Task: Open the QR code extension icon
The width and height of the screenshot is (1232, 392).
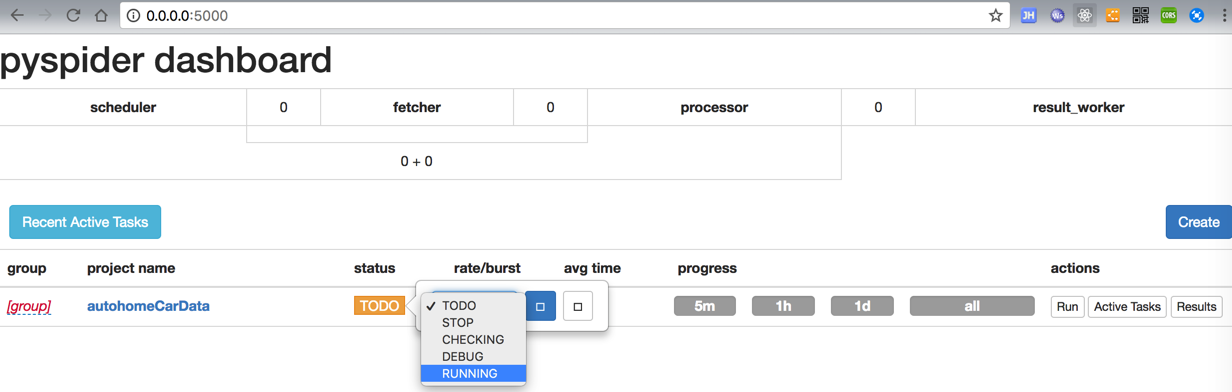Action: [x=1140, y=16]
